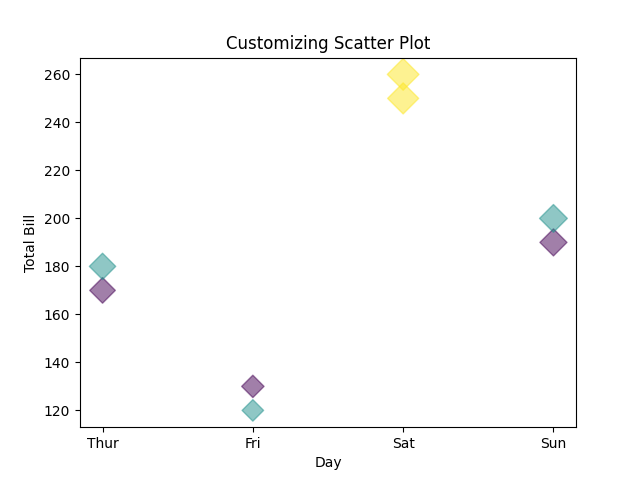The image size is (640, 480).
Task: Click the upper yellow diamond at 260
Action: [402, 73]
